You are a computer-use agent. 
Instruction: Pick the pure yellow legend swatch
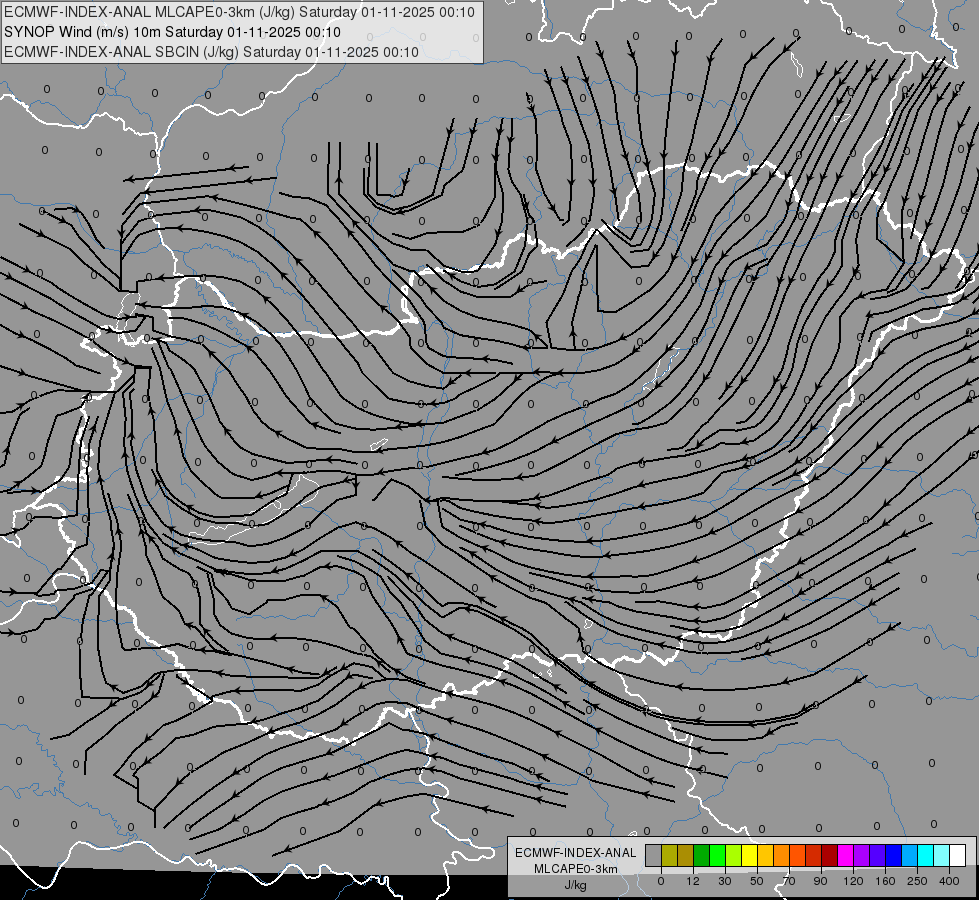(750, 855)
